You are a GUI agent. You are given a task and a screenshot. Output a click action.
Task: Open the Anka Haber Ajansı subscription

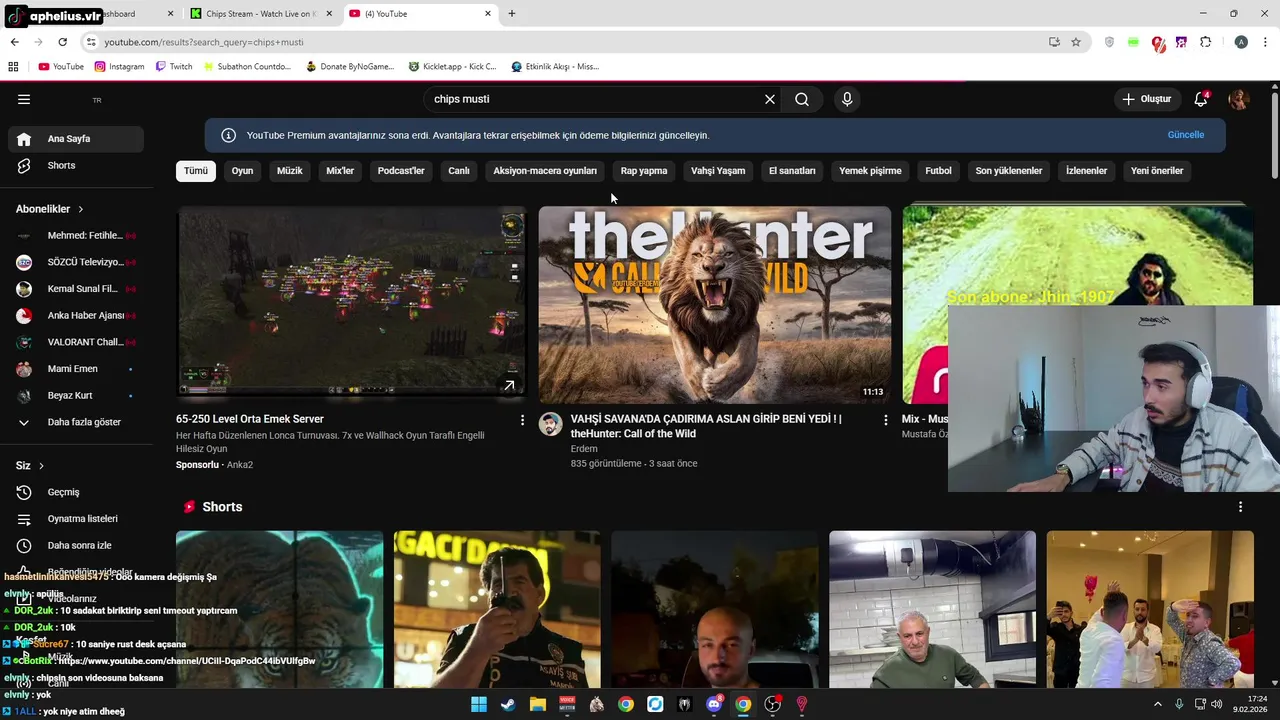tap(76, 315)
